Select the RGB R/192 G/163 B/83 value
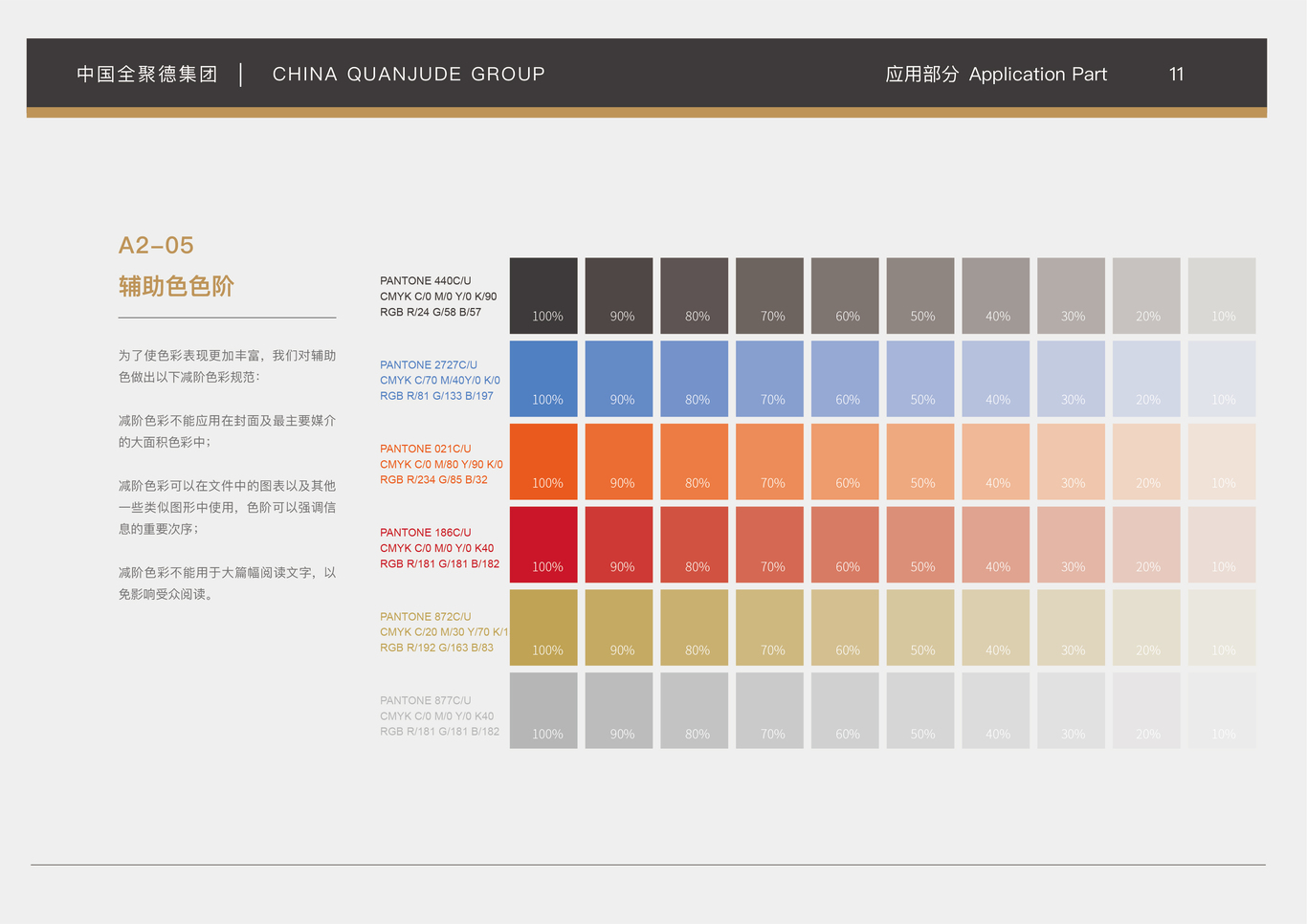Screen dimensions: 1307x924 437,648
